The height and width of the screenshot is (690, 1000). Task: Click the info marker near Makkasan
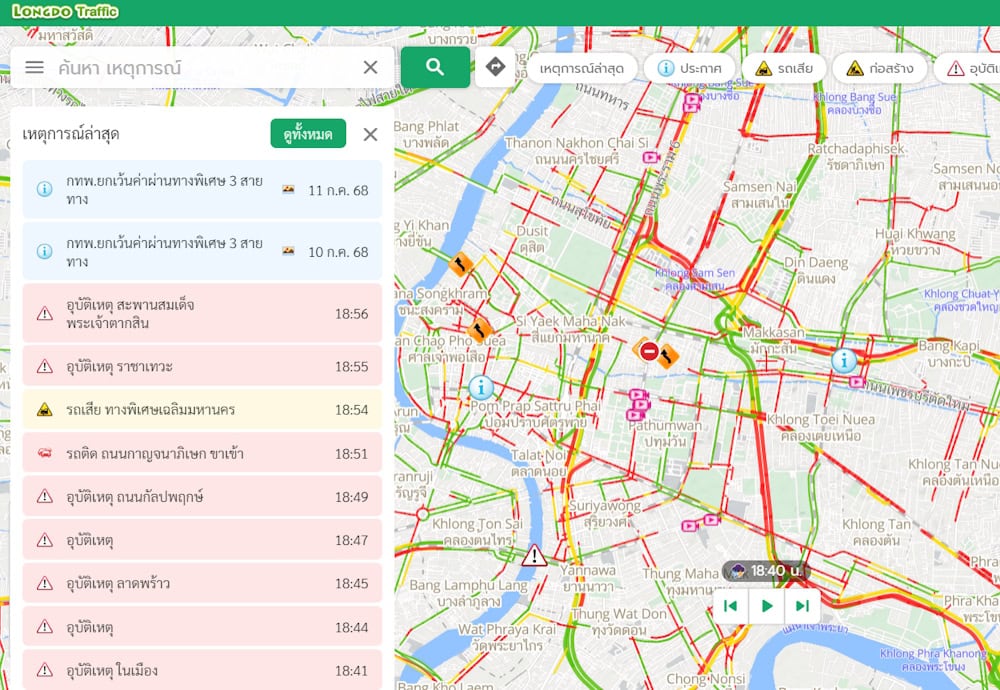click(844, 360)
